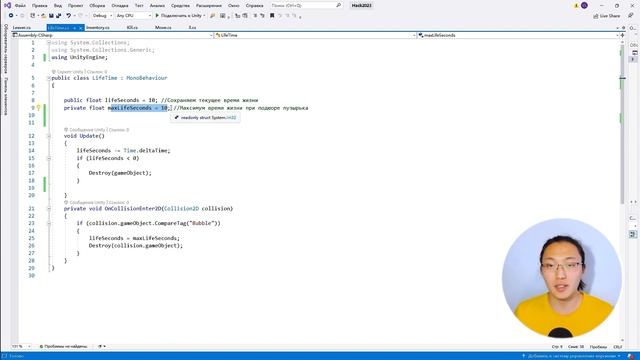Click the split editor icon at the navigation bar's end
Screen dimensions: 640x360
(x=622, y=36)
